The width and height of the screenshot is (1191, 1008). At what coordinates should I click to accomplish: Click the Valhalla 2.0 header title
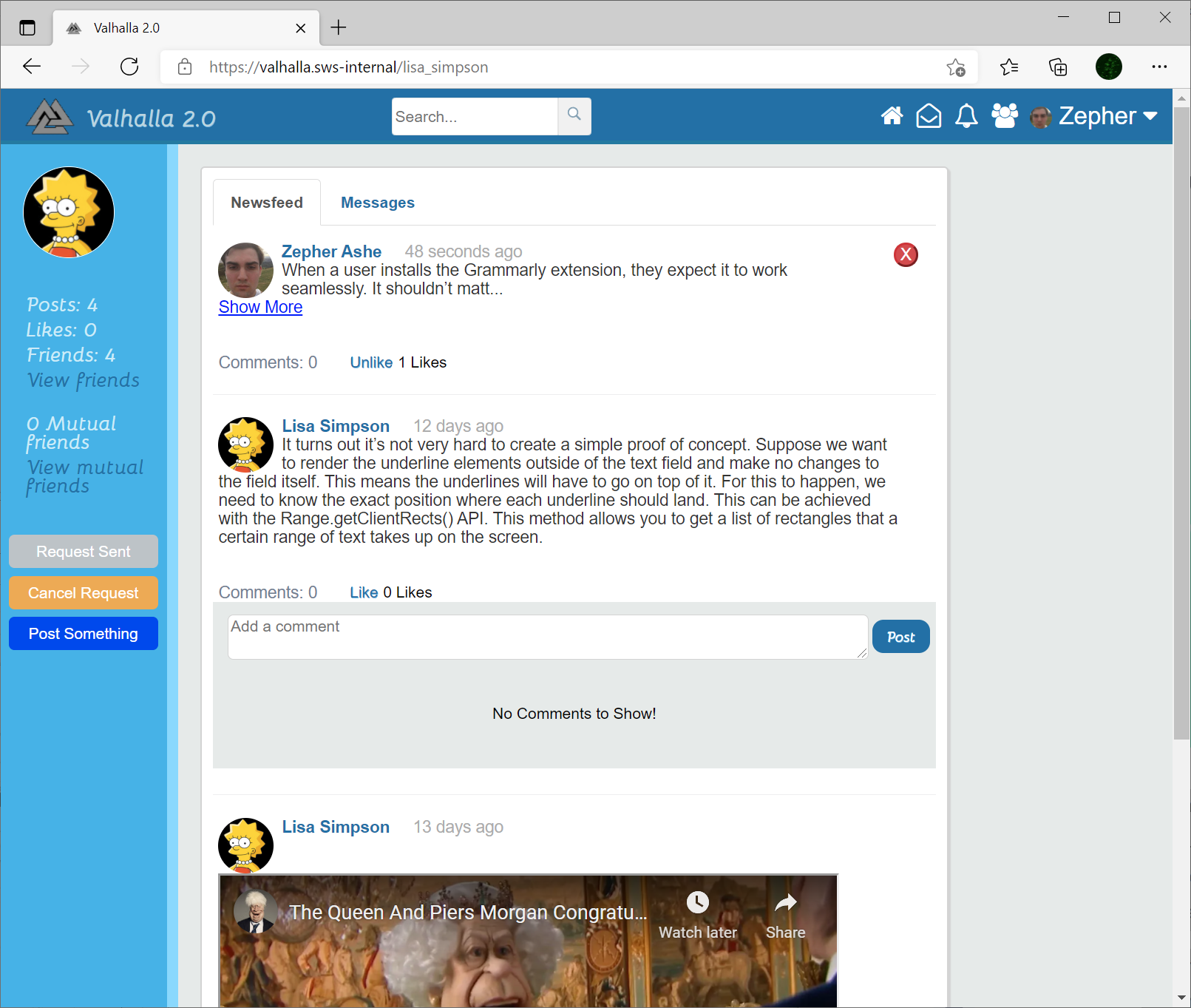[x=151, y=118]
